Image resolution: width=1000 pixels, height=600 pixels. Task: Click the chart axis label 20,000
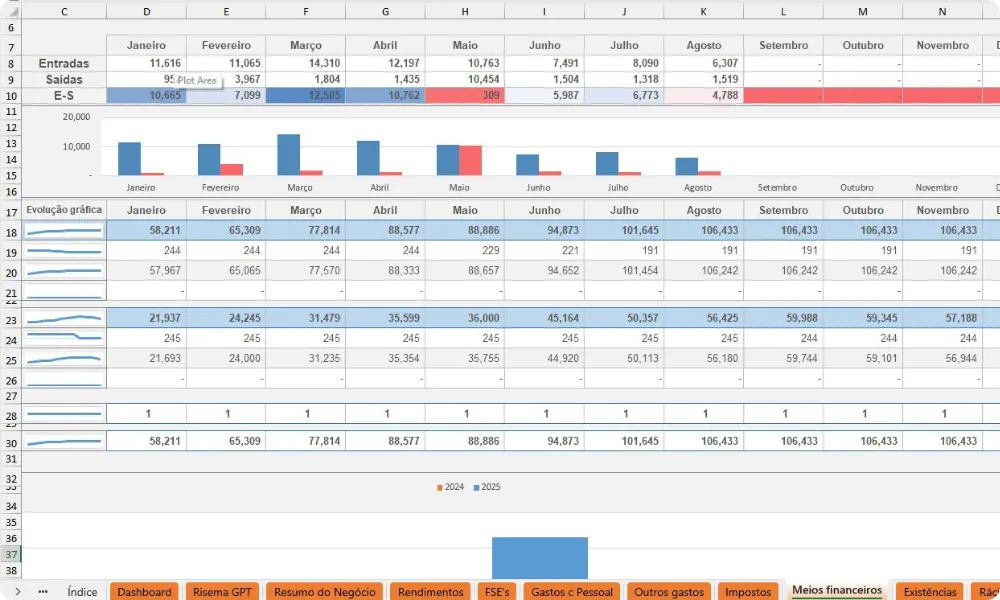77,117
